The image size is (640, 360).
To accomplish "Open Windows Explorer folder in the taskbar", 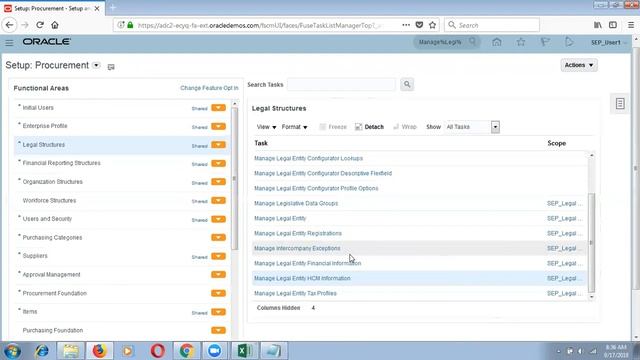I will (70, 351).
